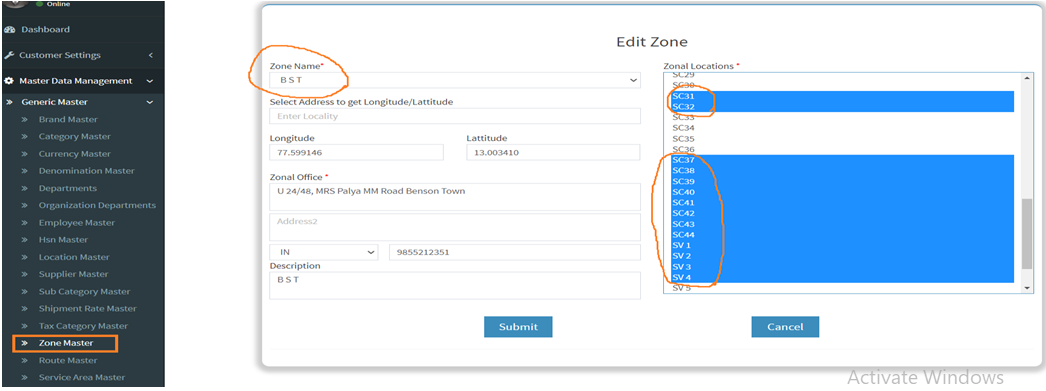Open Customer Settings menu item
Viewport: 1046px width, 391px height.
click(59, 55)
